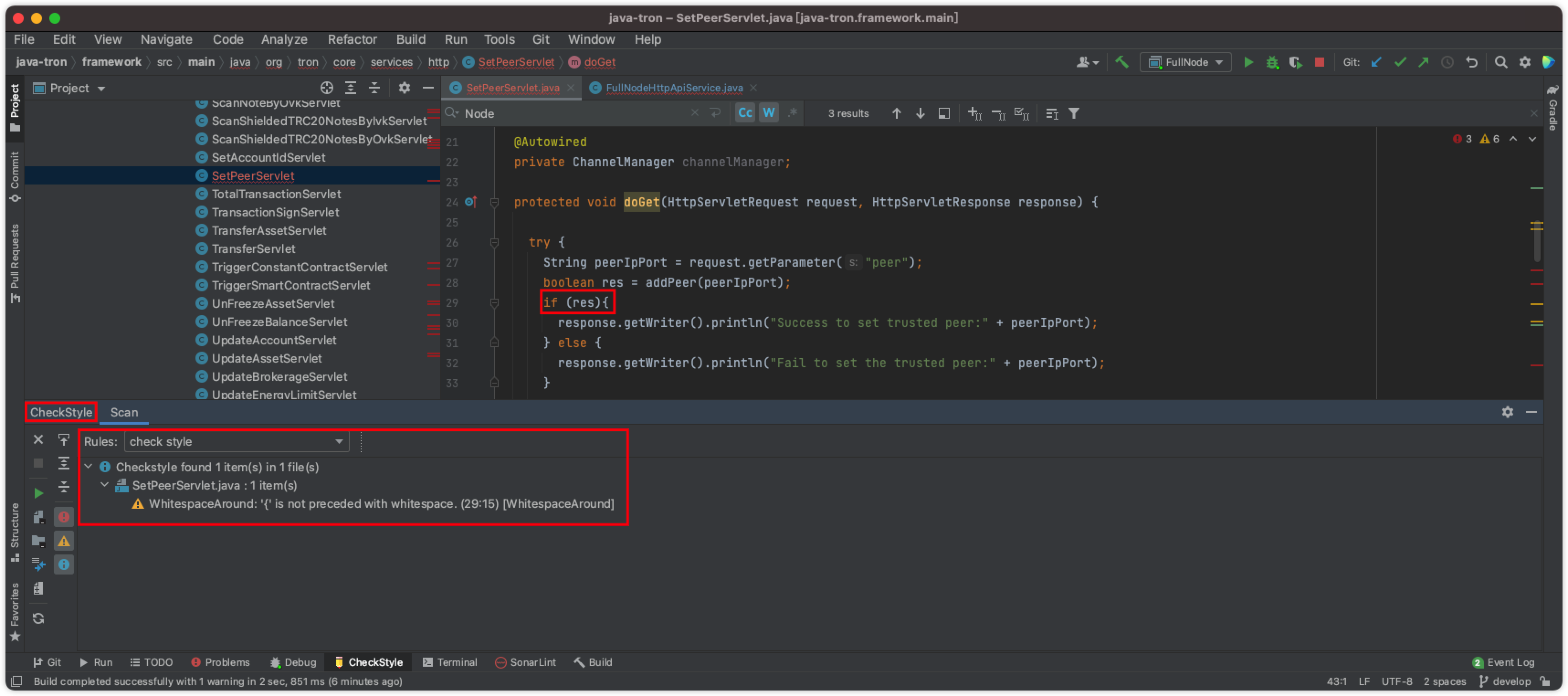This screenshot has height=696, width=1568.
Task: Click Git update project arrow icon
Action: tap(1376, 62)
